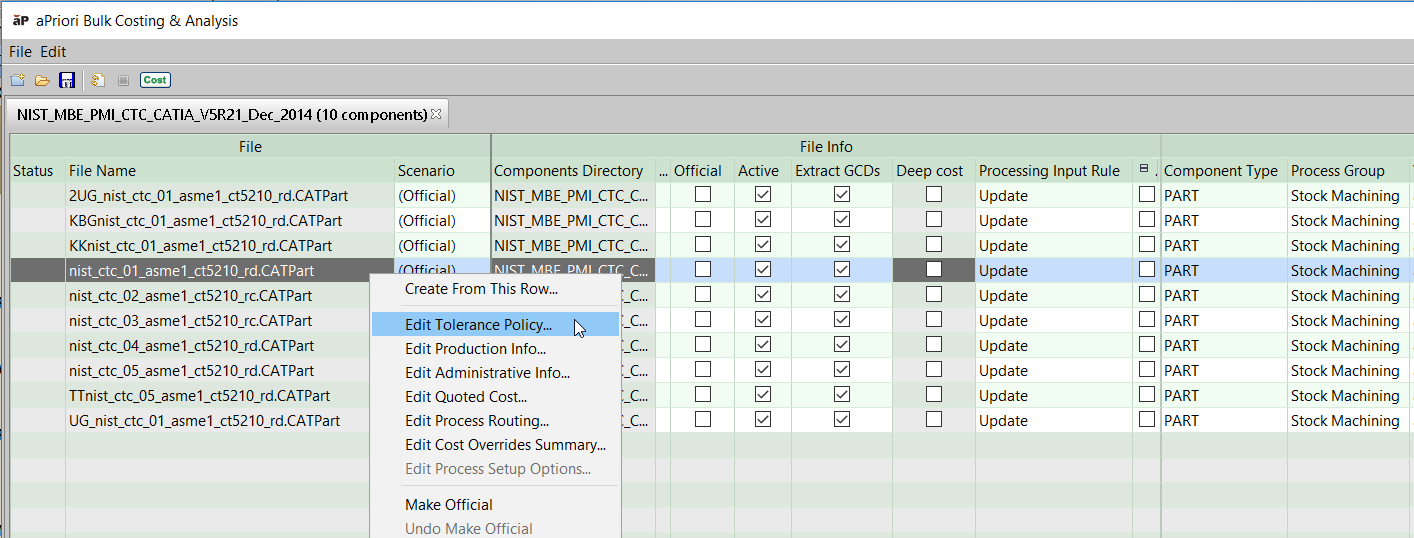This screenshot has width=1414, height=538.
Task: Open the File menu
Action: pos(20,51)
